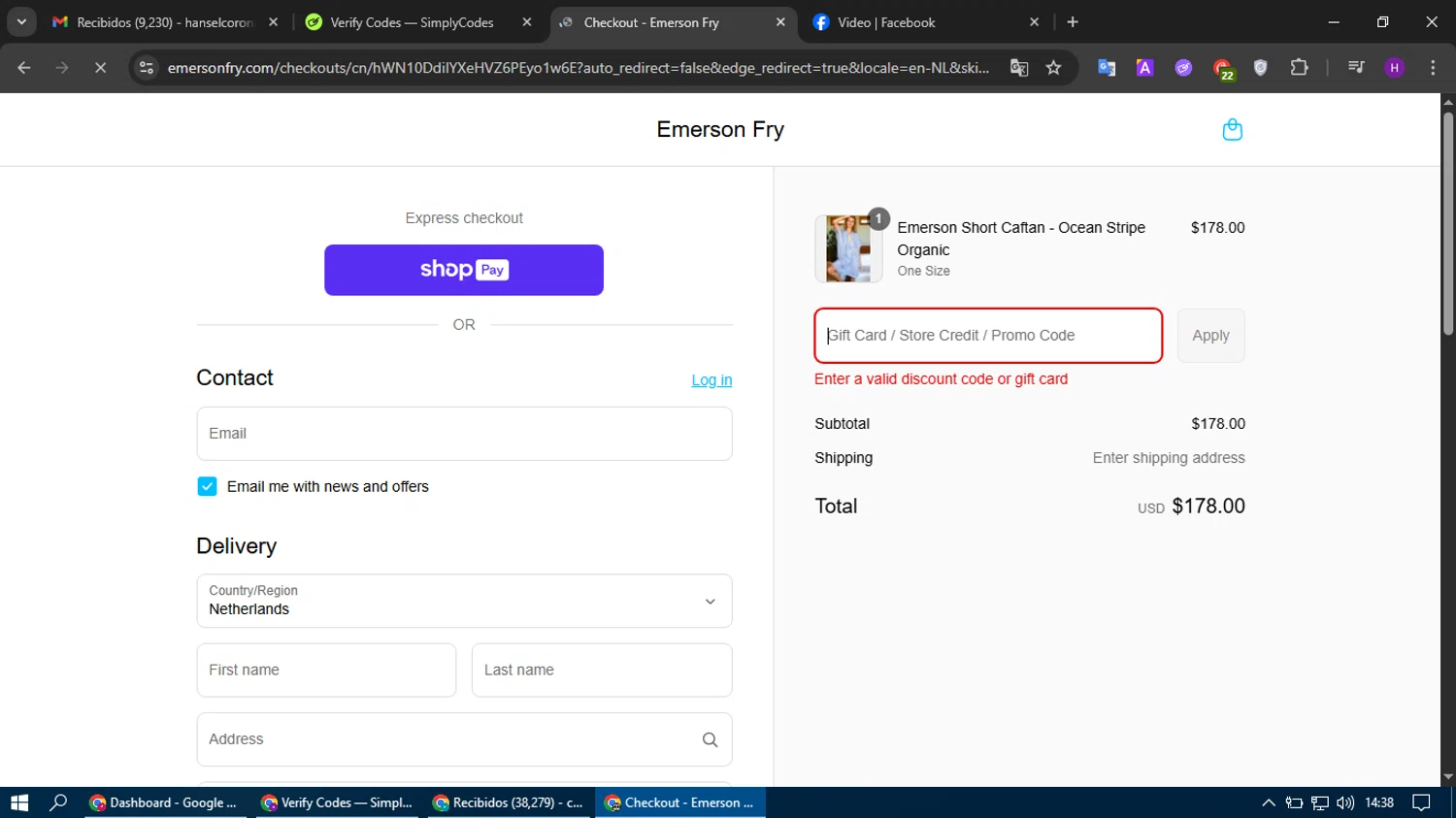
Task: Open the volume control tray icon
Action: 1345,802
